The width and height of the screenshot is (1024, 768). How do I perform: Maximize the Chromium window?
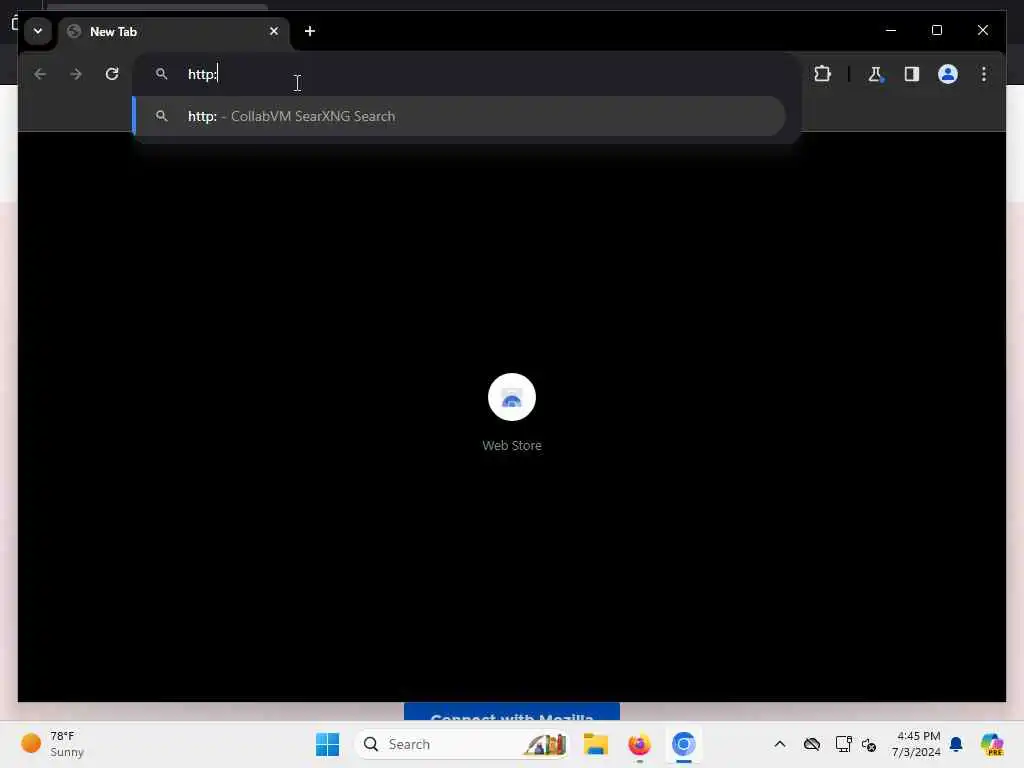click(936, 30)
